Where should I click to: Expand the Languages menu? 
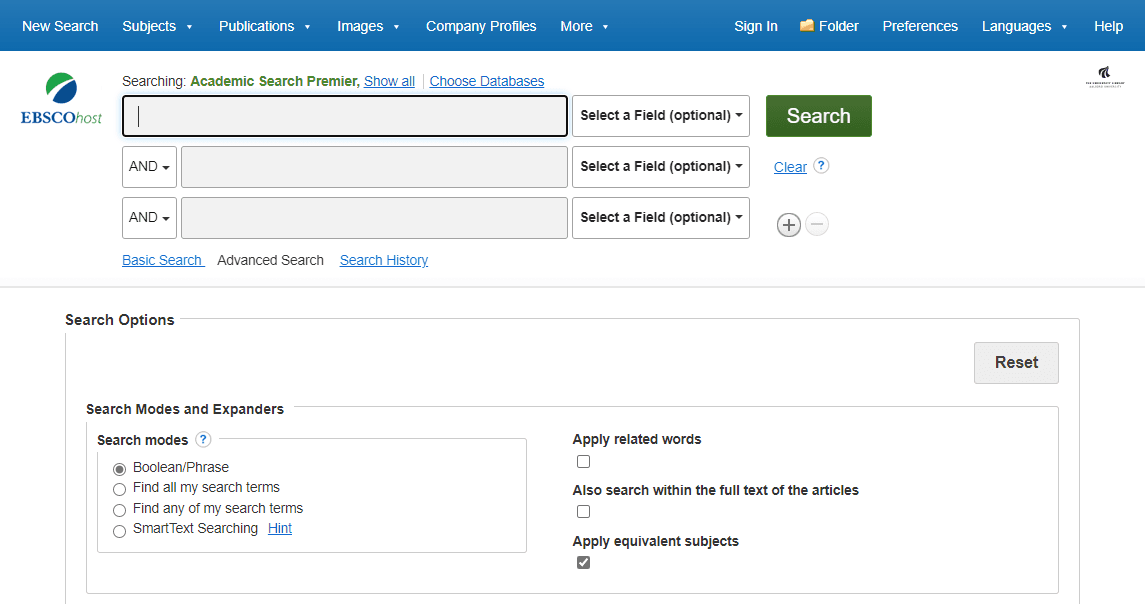pyautogui.click(x=1024, y=26)
